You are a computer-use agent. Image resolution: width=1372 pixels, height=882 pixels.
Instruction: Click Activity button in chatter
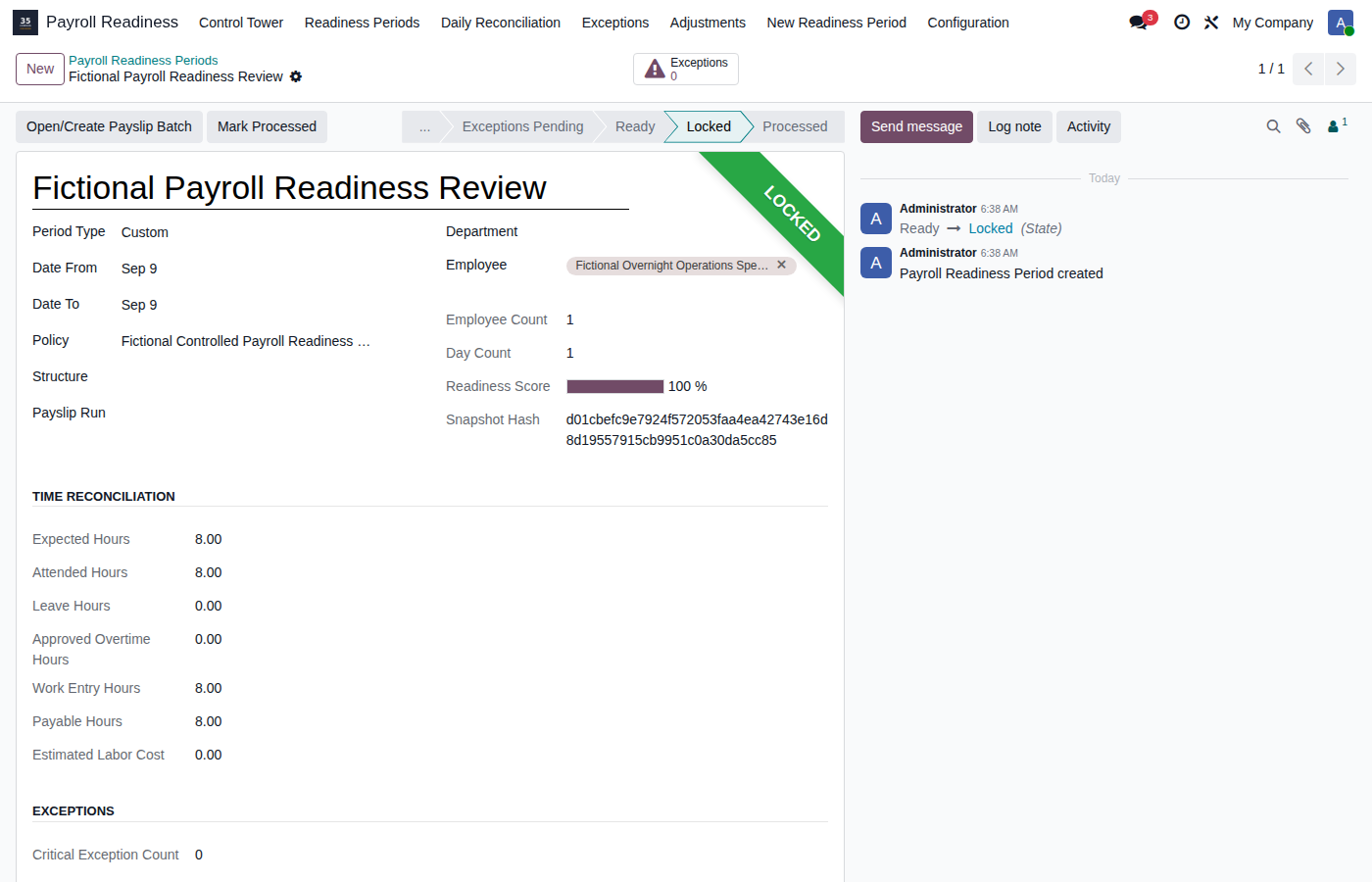click(x=1089, y=126)
